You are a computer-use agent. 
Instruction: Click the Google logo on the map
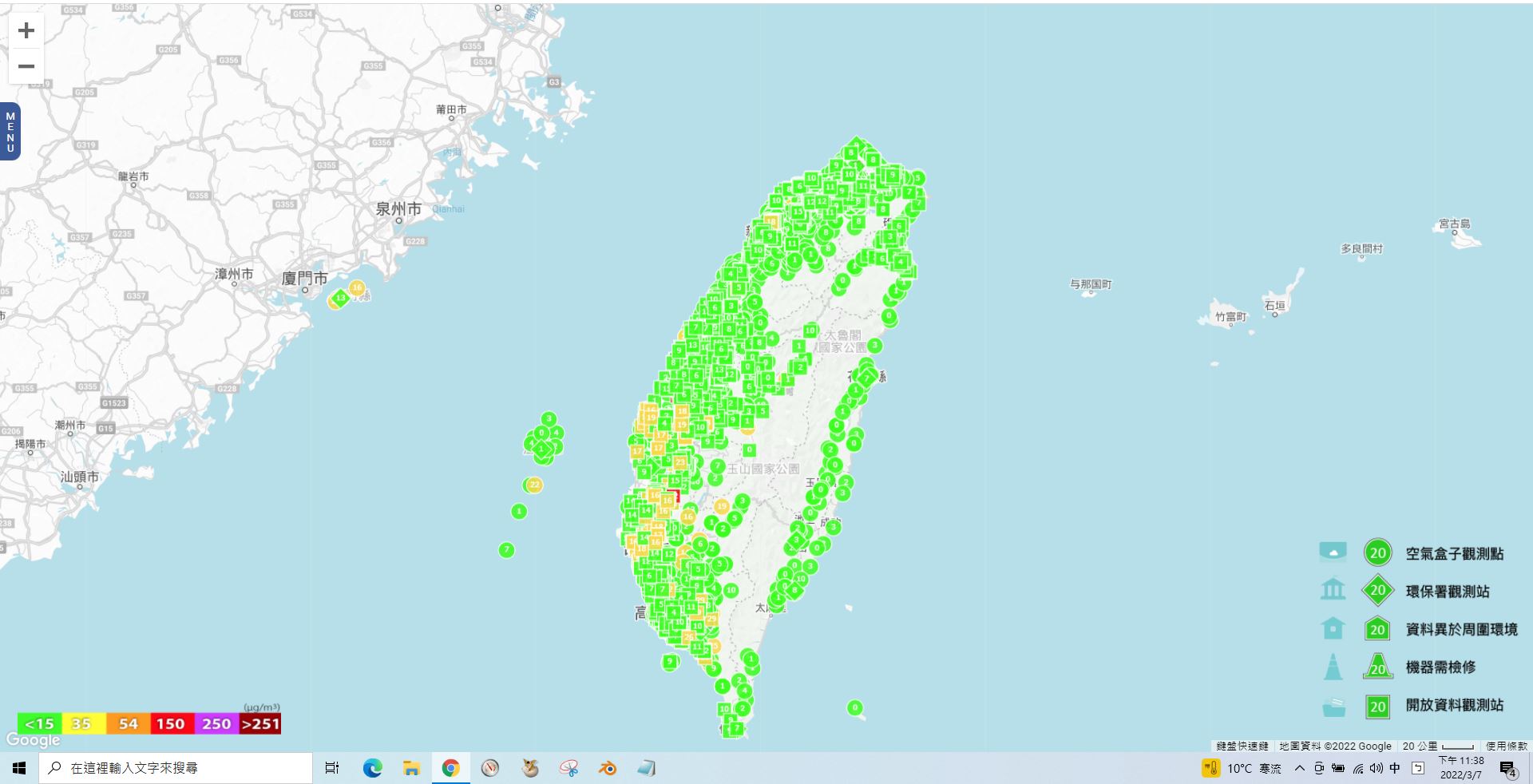34,740
